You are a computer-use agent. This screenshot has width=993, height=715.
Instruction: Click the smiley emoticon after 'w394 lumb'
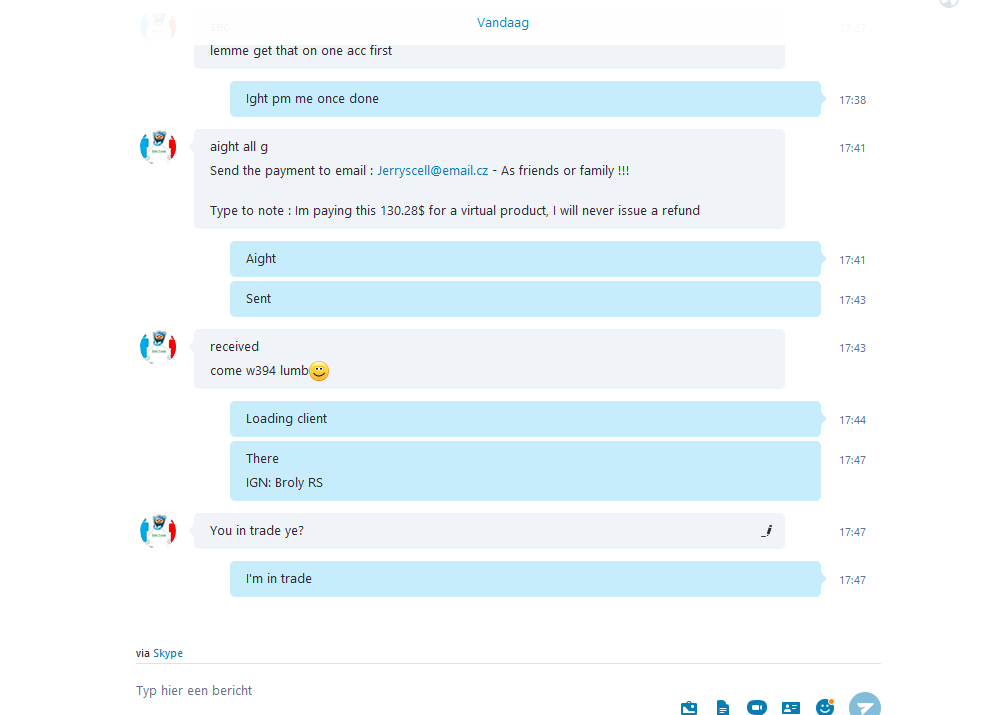coord(319,370)
